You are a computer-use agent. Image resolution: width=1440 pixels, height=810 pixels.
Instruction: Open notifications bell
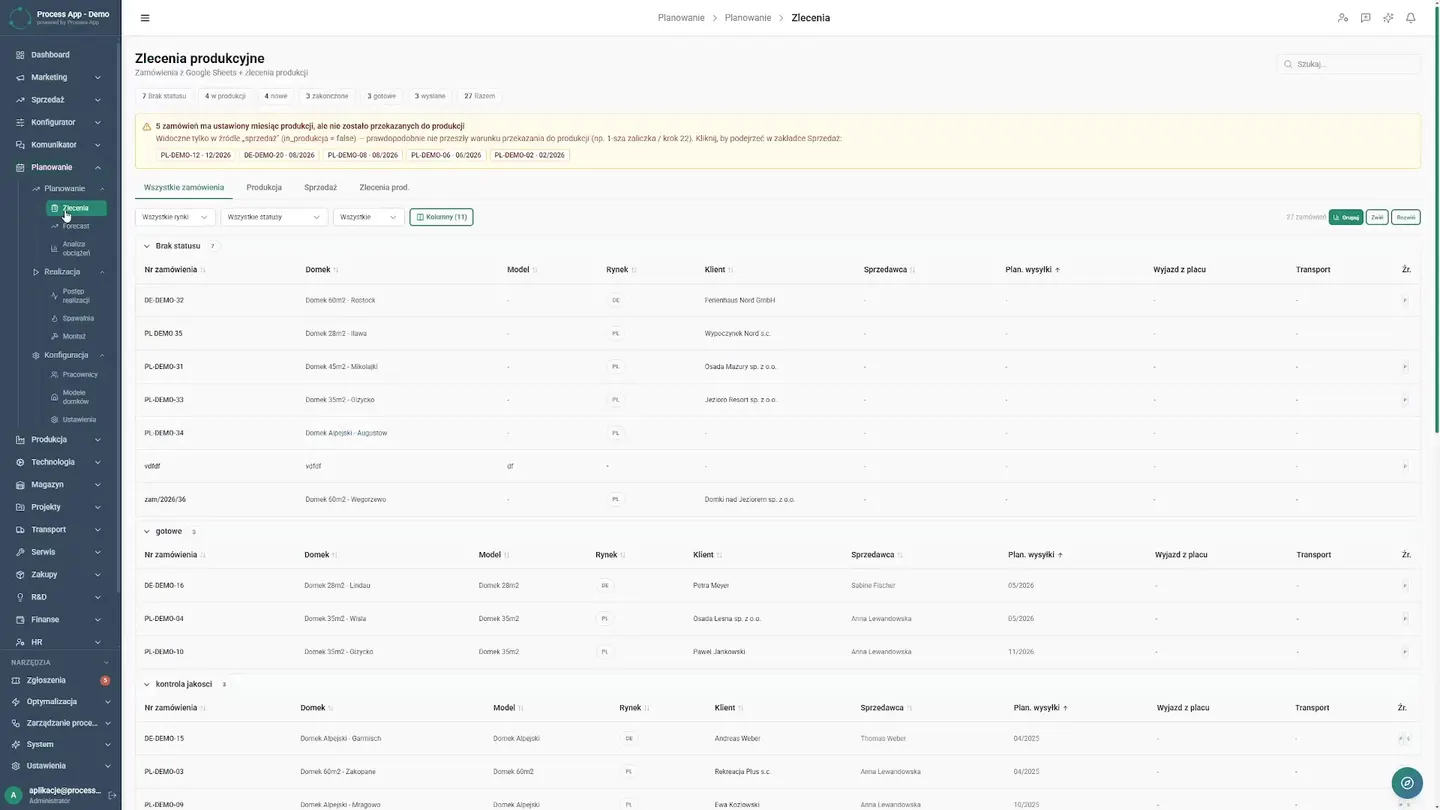tap(1411, 18)
